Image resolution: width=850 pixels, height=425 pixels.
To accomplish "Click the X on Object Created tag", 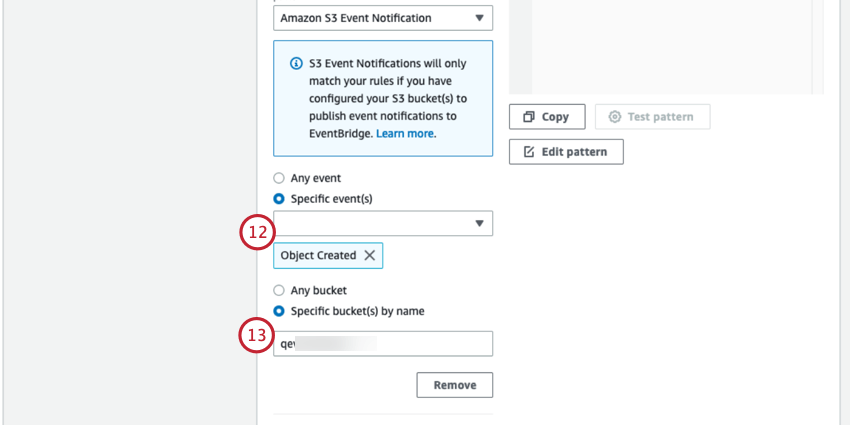I will (370, 255).
